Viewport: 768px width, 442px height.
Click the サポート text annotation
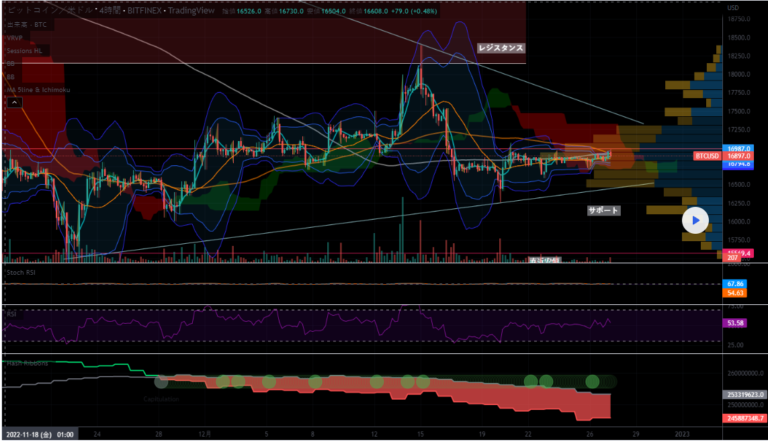tap(603, 211)
